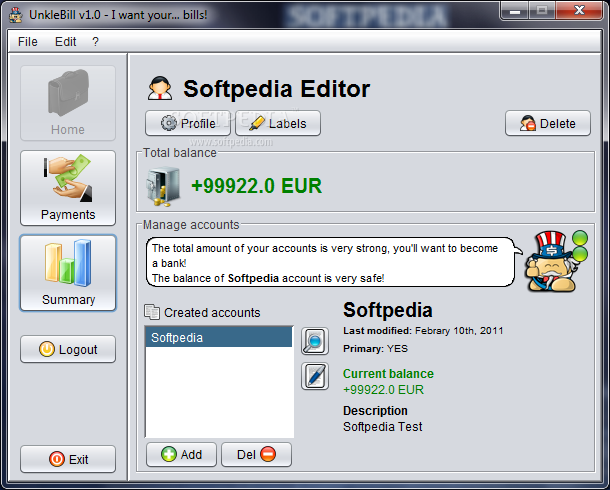
Task: Click the Current balance heading
Action: [x=388, y=374]
